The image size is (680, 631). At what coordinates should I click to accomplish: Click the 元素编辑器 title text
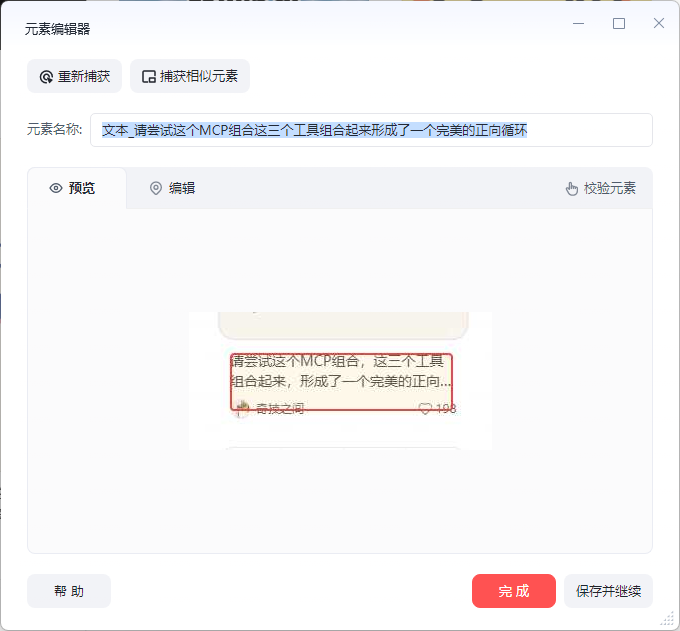tap(58, 29)
